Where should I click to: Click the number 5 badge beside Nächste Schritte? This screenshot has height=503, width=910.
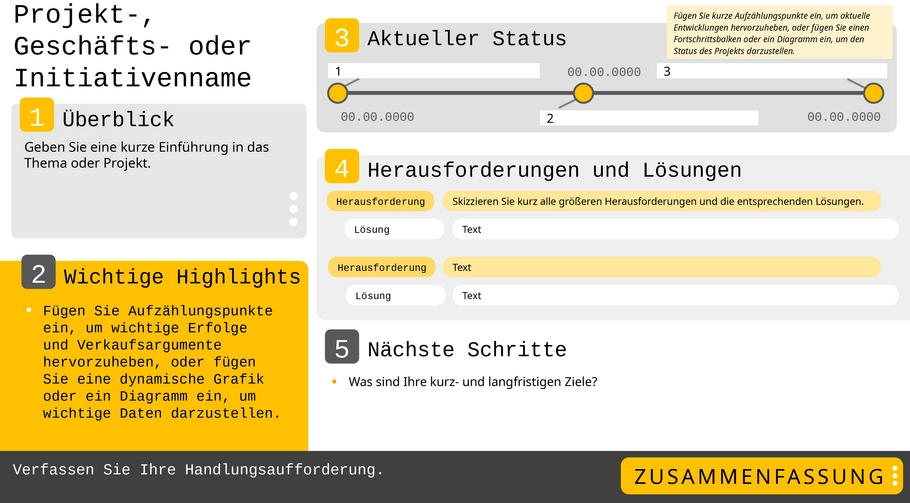(341, 347)
